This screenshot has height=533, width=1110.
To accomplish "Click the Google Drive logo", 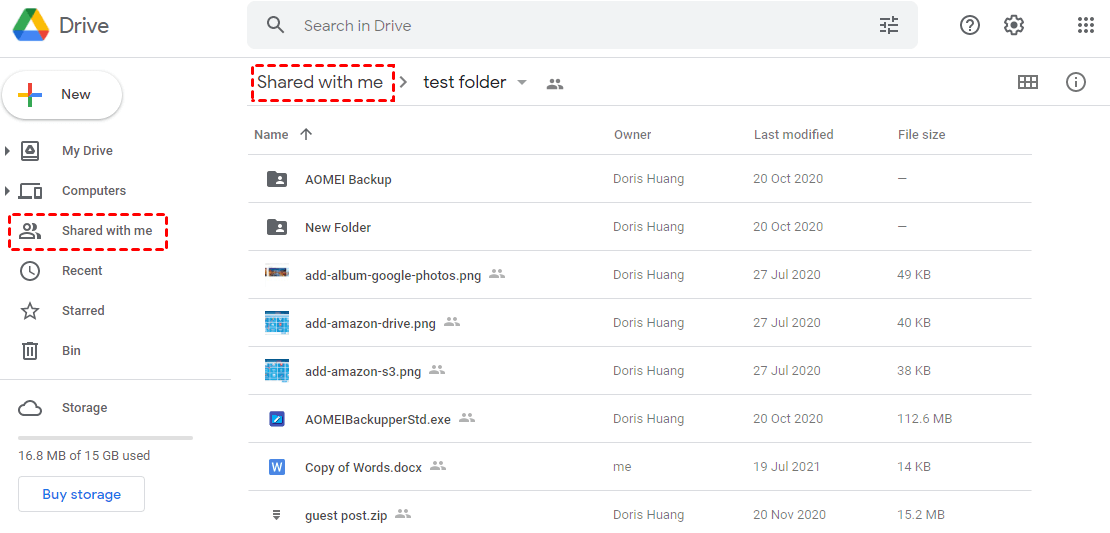I will point(31,26).
